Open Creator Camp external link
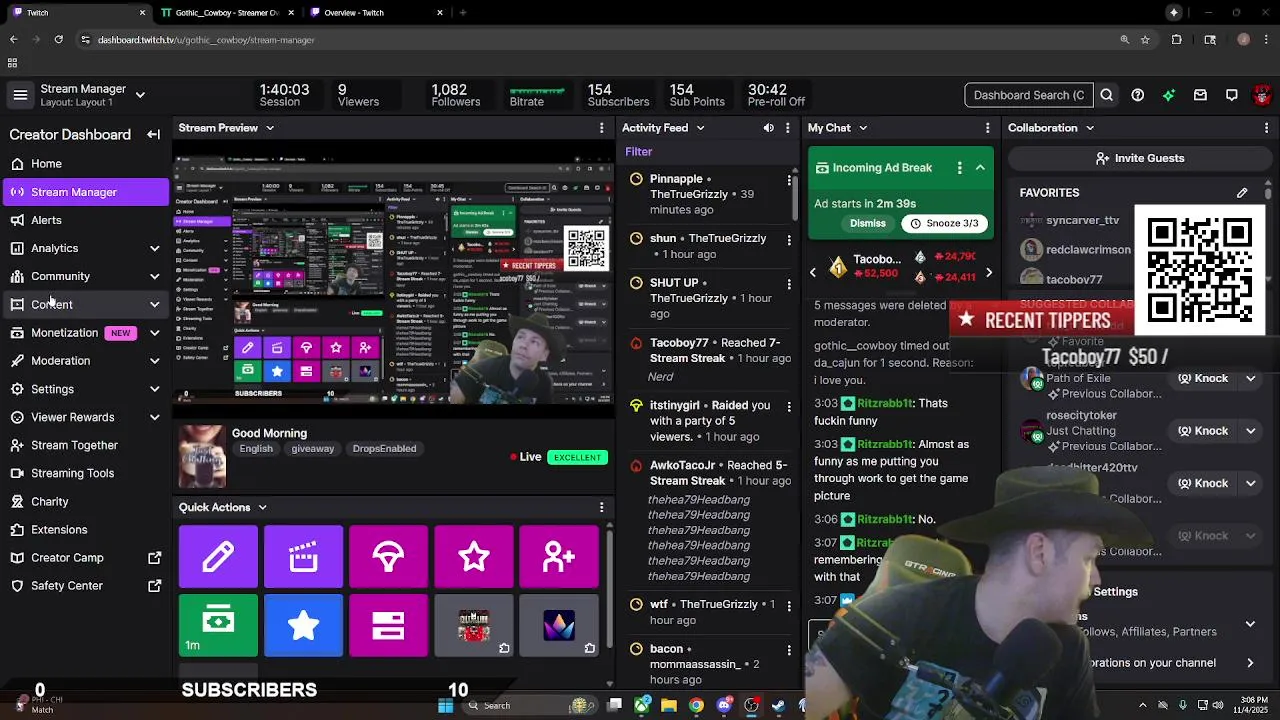The width and height of the screenshot is (1280, 720). [x=85, y=558]
